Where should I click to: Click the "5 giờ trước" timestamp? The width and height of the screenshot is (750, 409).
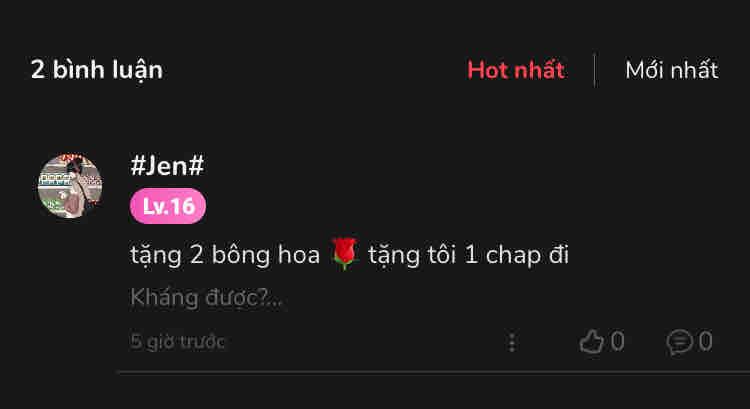tap(177, 342)
